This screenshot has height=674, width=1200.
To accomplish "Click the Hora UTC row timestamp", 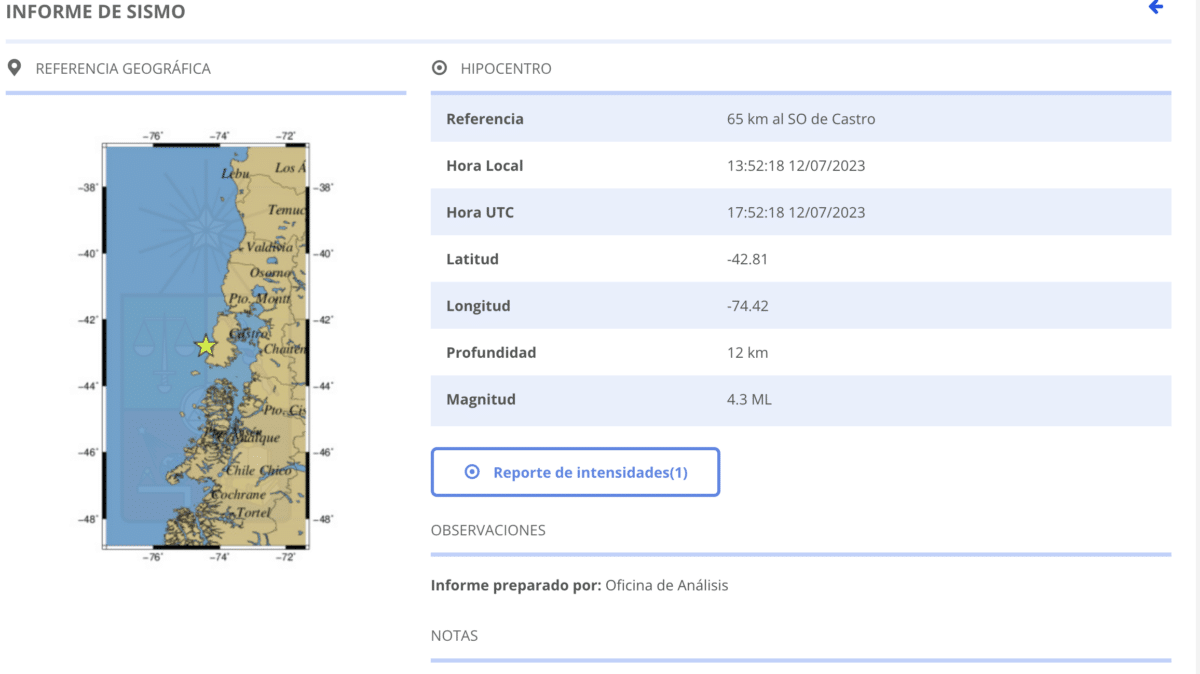I will pos(796,212).
